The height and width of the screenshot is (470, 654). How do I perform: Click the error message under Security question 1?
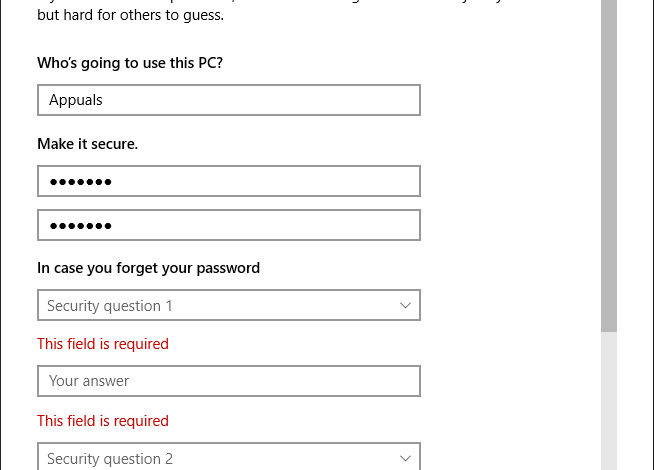coord(103,344)
